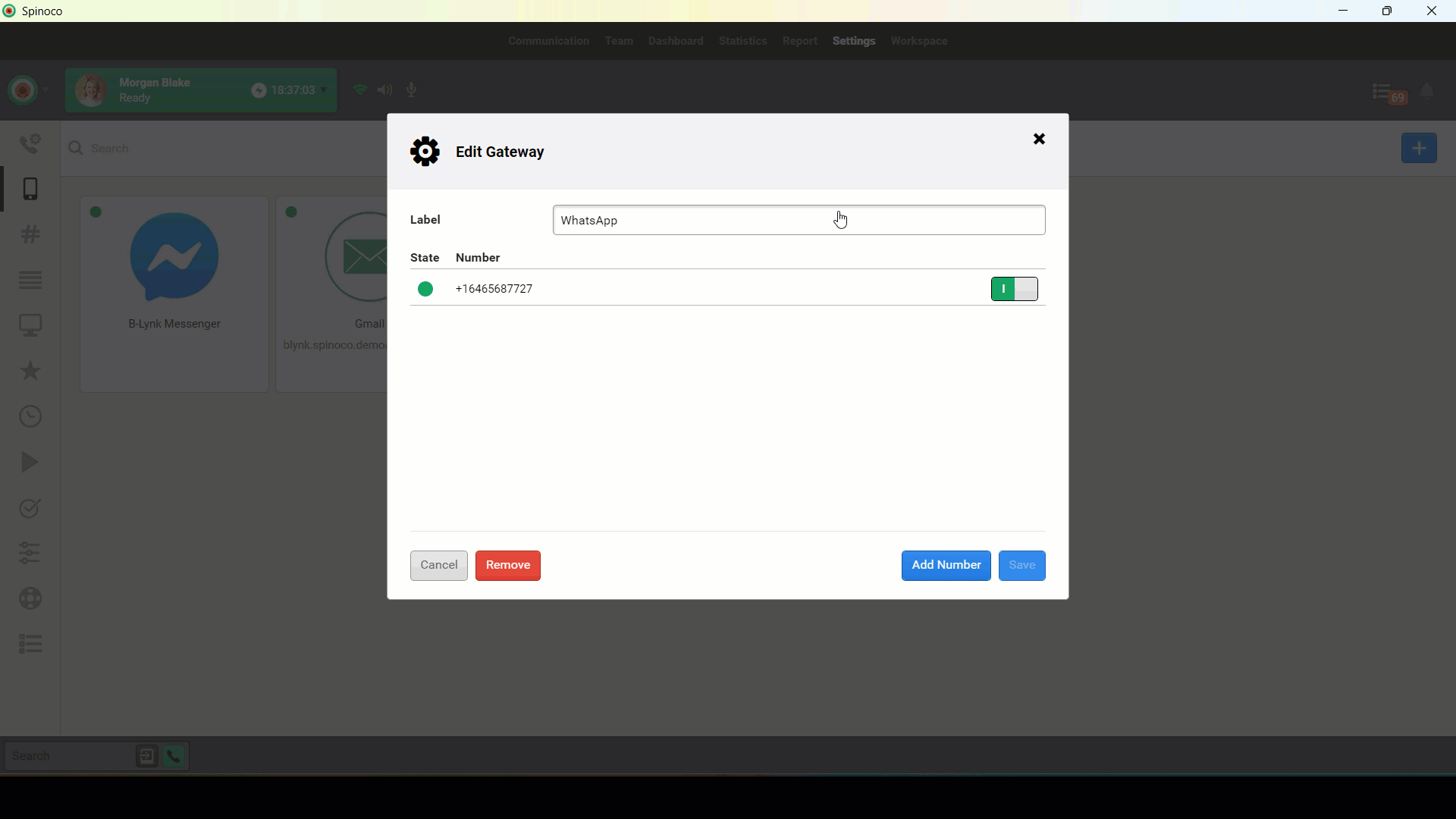Click Cancel in Edit Gateway dialog
Viewport: 1456px width, 819px height.
[438, 565]
